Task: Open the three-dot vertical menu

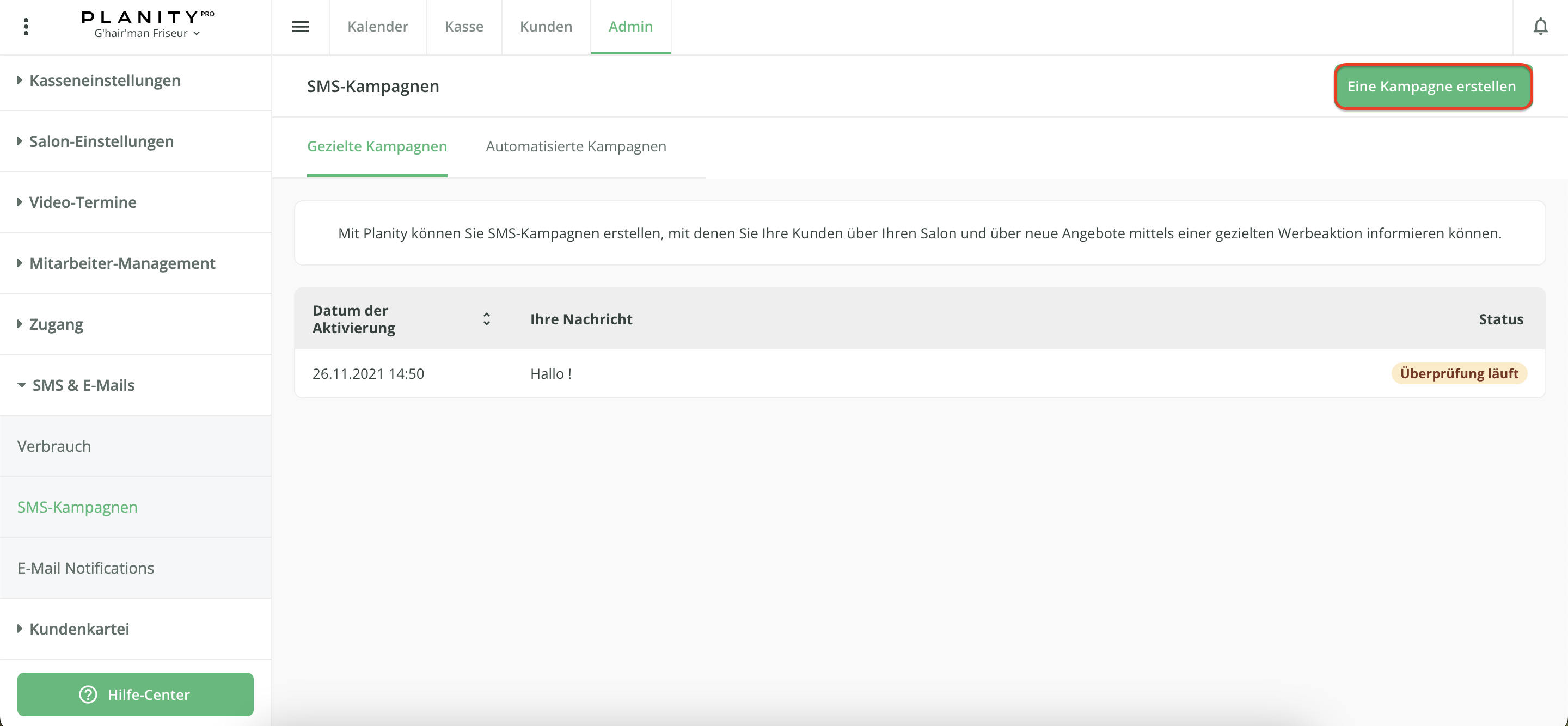Action: [26, 27]
